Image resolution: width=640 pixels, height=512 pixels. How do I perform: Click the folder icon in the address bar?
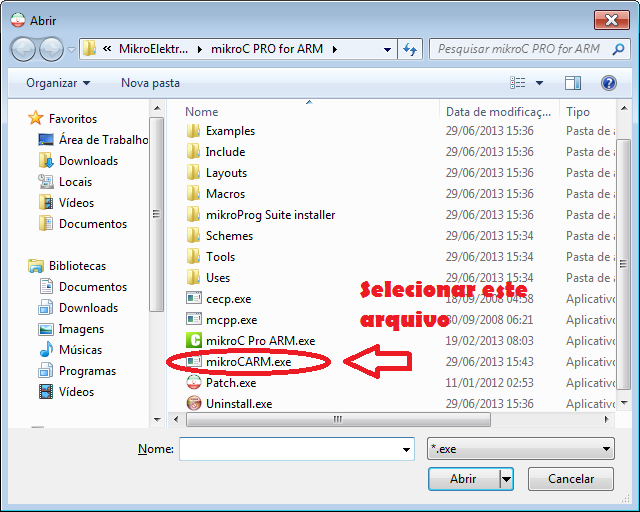pyautogui.click(x=89, y=49)
